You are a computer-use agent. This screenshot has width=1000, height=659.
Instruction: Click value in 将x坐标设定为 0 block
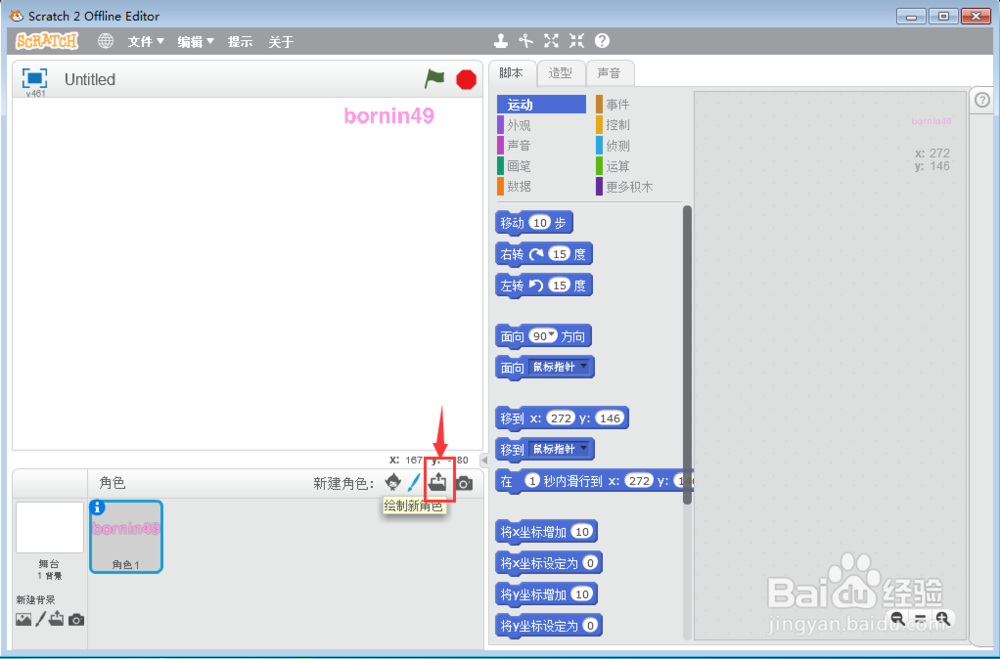tap(591, 563)
